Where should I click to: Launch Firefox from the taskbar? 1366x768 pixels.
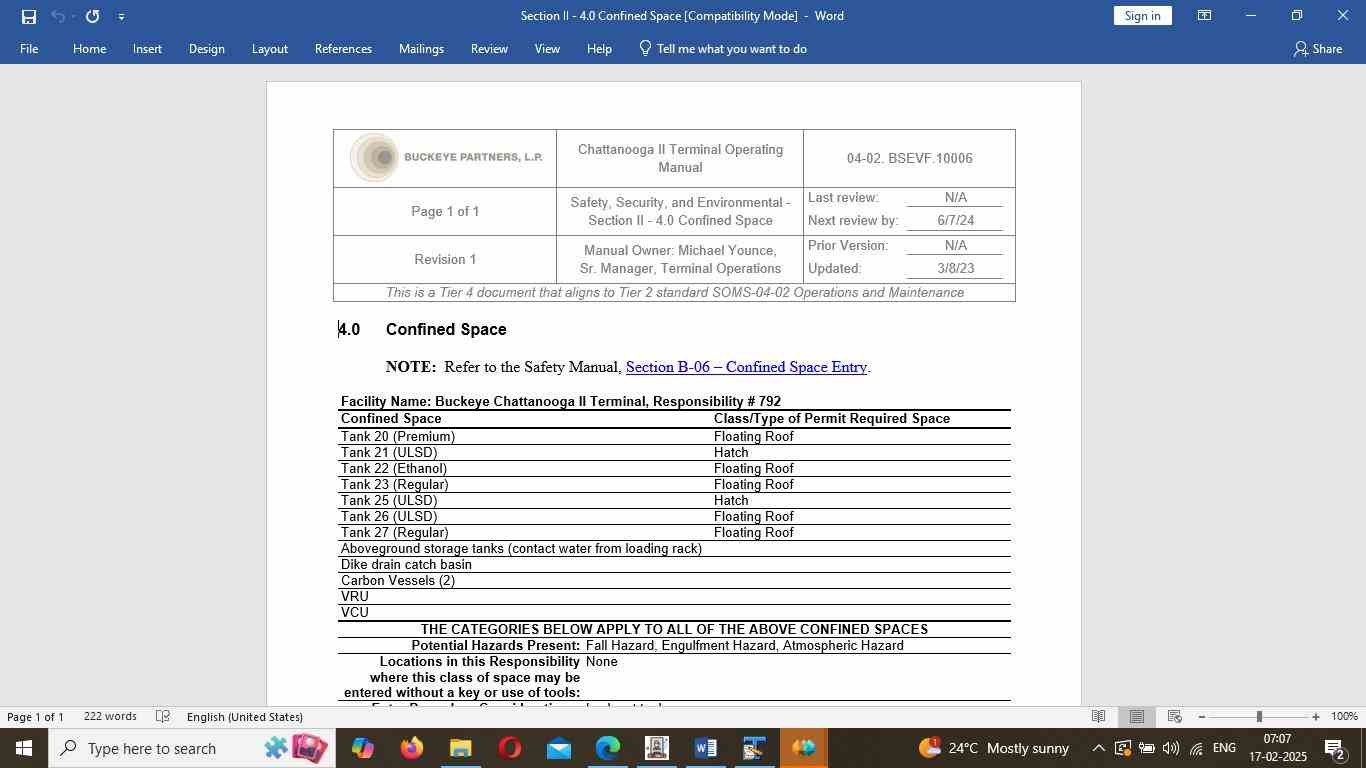click(411, 748)
